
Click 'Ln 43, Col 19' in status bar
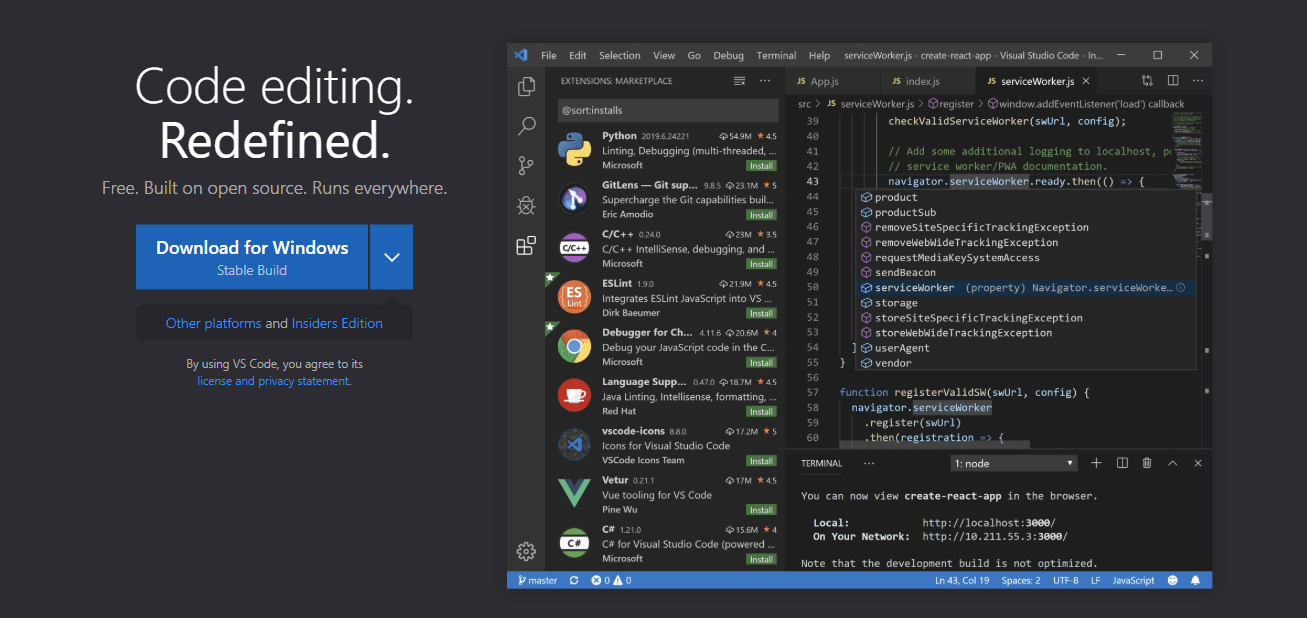click(x=962, y=580)
